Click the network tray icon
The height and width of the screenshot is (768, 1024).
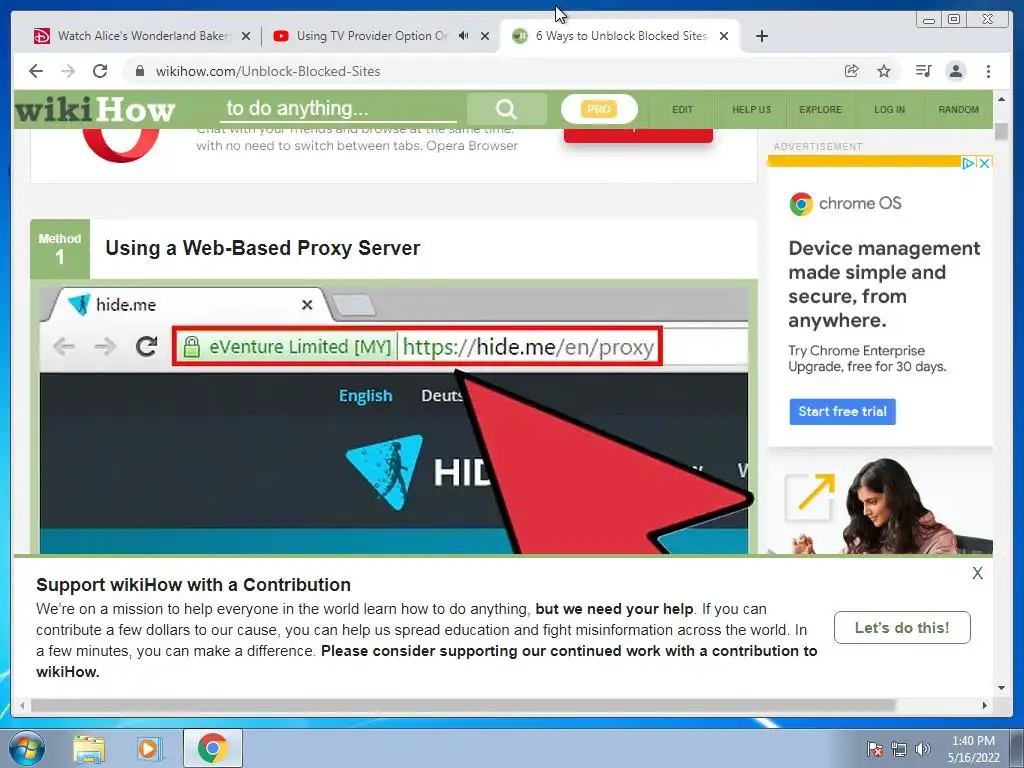tap(899, 749)
